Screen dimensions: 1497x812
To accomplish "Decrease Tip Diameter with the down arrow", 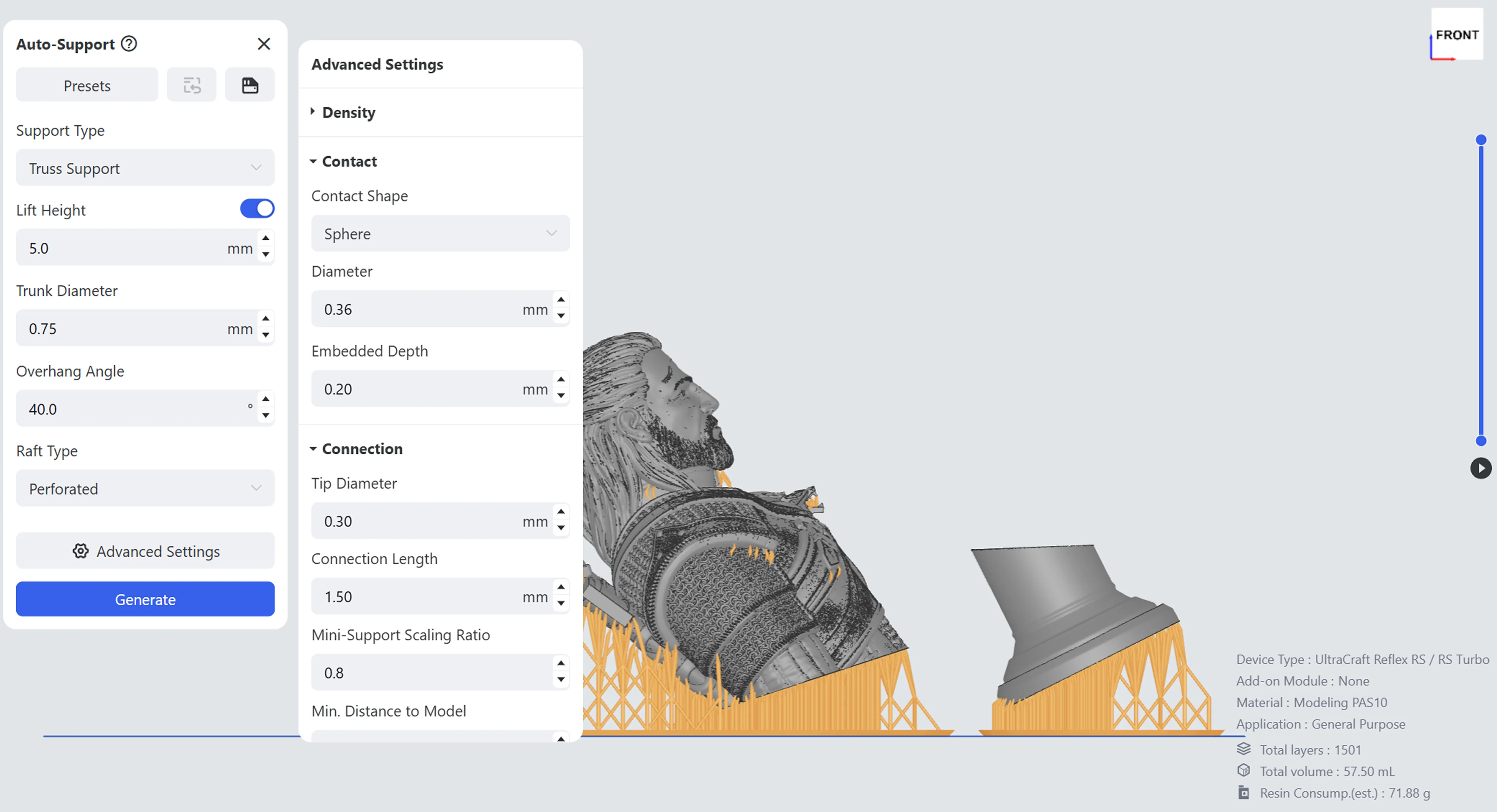I will [x=561, y=528].
